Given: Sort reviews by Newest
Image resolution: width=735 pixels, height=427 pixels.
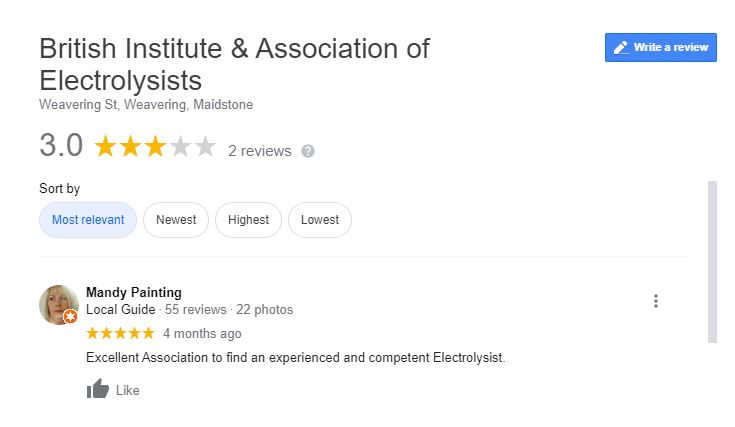Looking at the screenshot, I should click(x=176, y=220).
